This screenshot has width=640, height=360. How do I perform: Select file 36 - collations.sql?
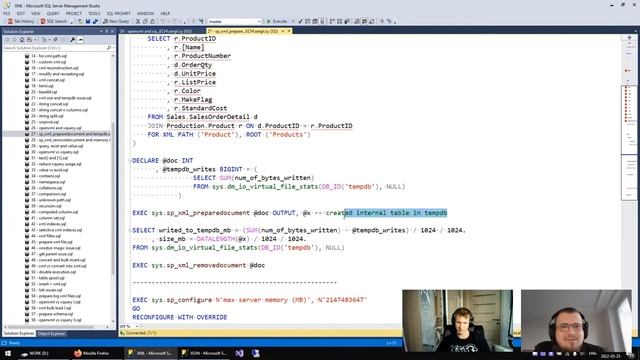point(44,188)
